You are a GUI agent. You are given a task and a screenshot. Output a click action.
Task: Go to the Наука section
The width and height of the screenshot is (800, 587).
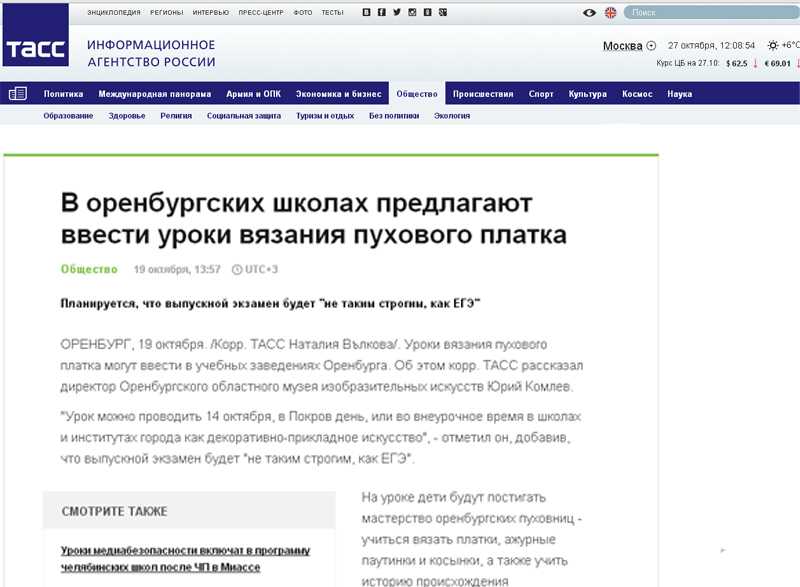[680, 94]
